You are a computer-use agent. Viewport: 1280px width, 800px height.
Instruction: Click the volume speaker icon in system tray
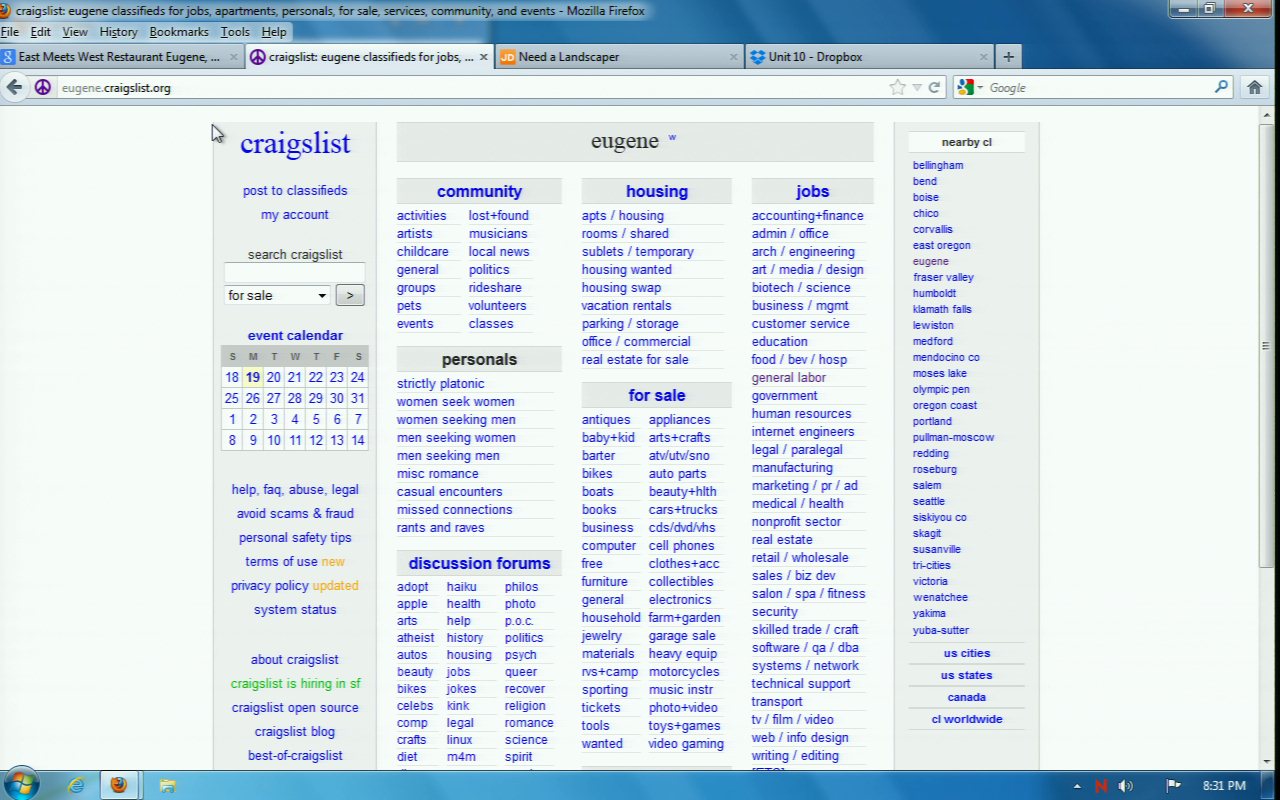tap(1126, 786)
